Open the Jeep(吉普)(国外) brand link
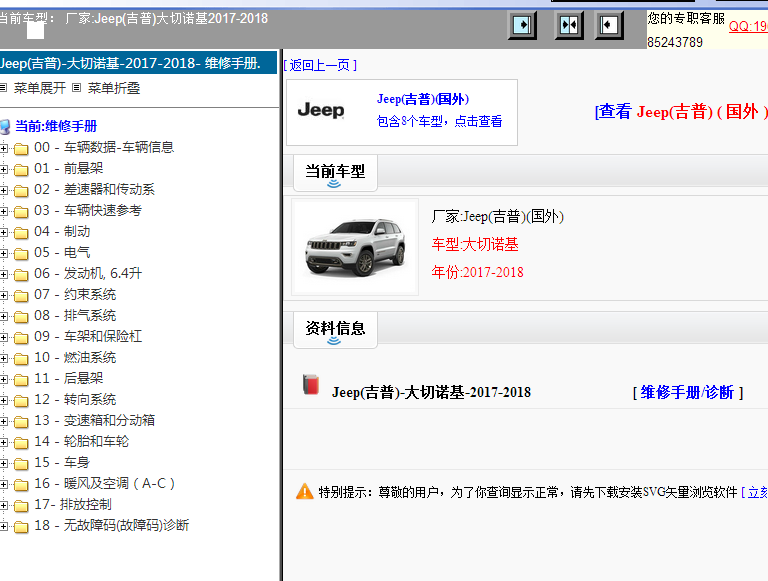768x581 pixels. tap(423, 99)
